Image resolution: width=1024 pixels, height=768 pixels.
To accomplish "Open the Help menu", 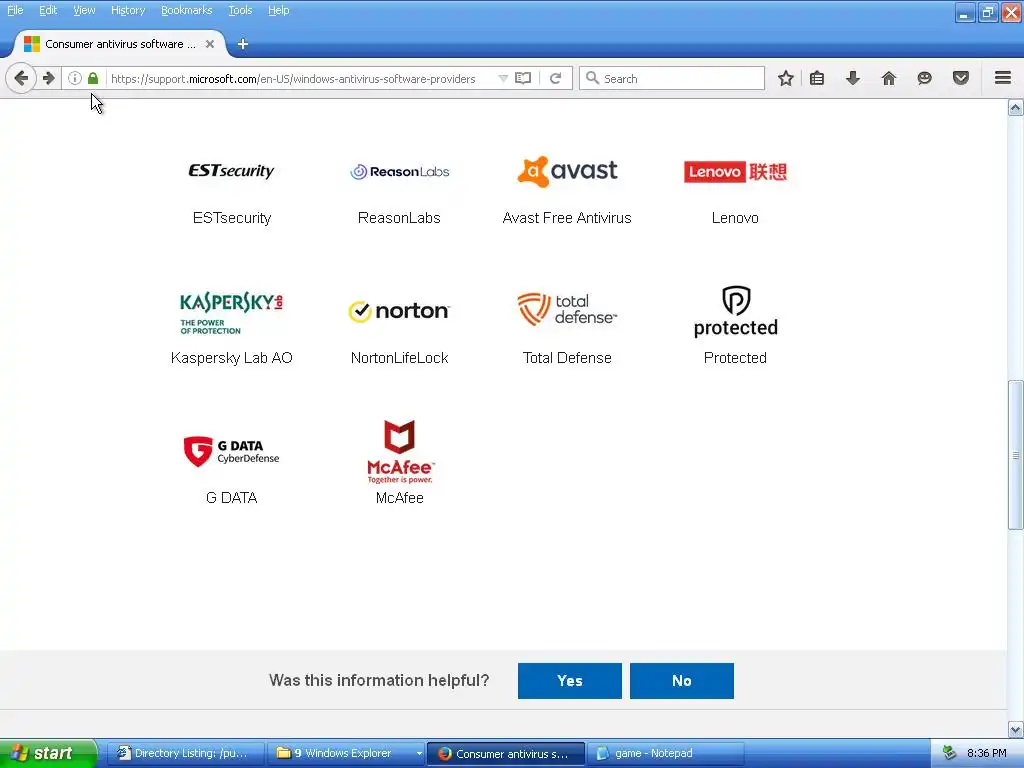I will pyautogui.click(x=278, y=10).
